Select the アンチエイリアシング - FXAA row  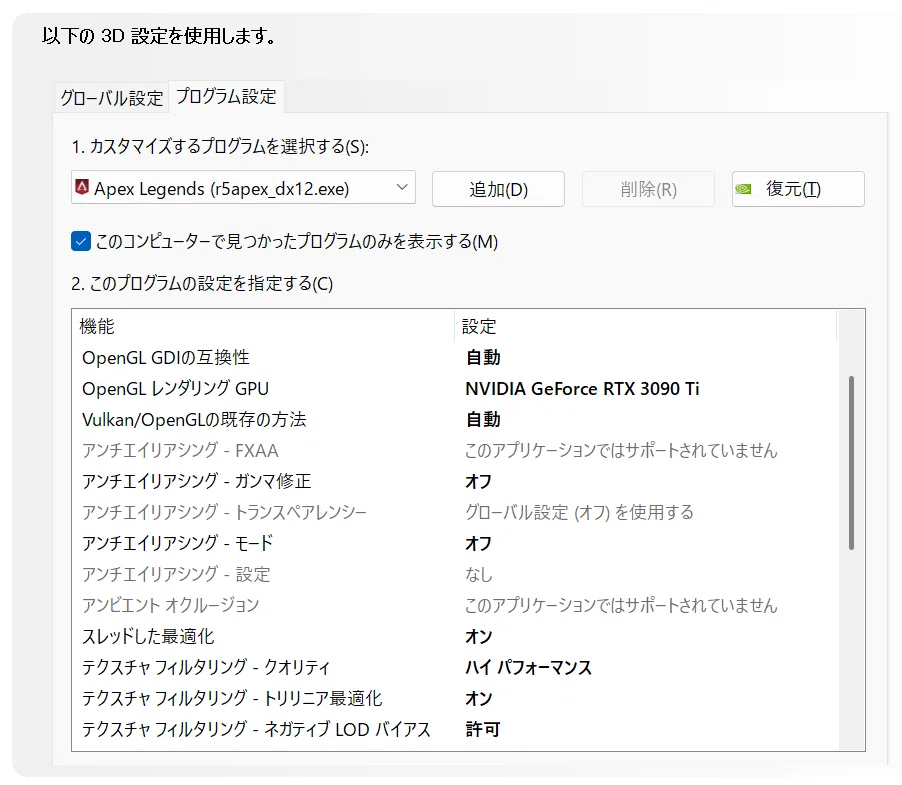pyautogui.click(x=454, y=450)
